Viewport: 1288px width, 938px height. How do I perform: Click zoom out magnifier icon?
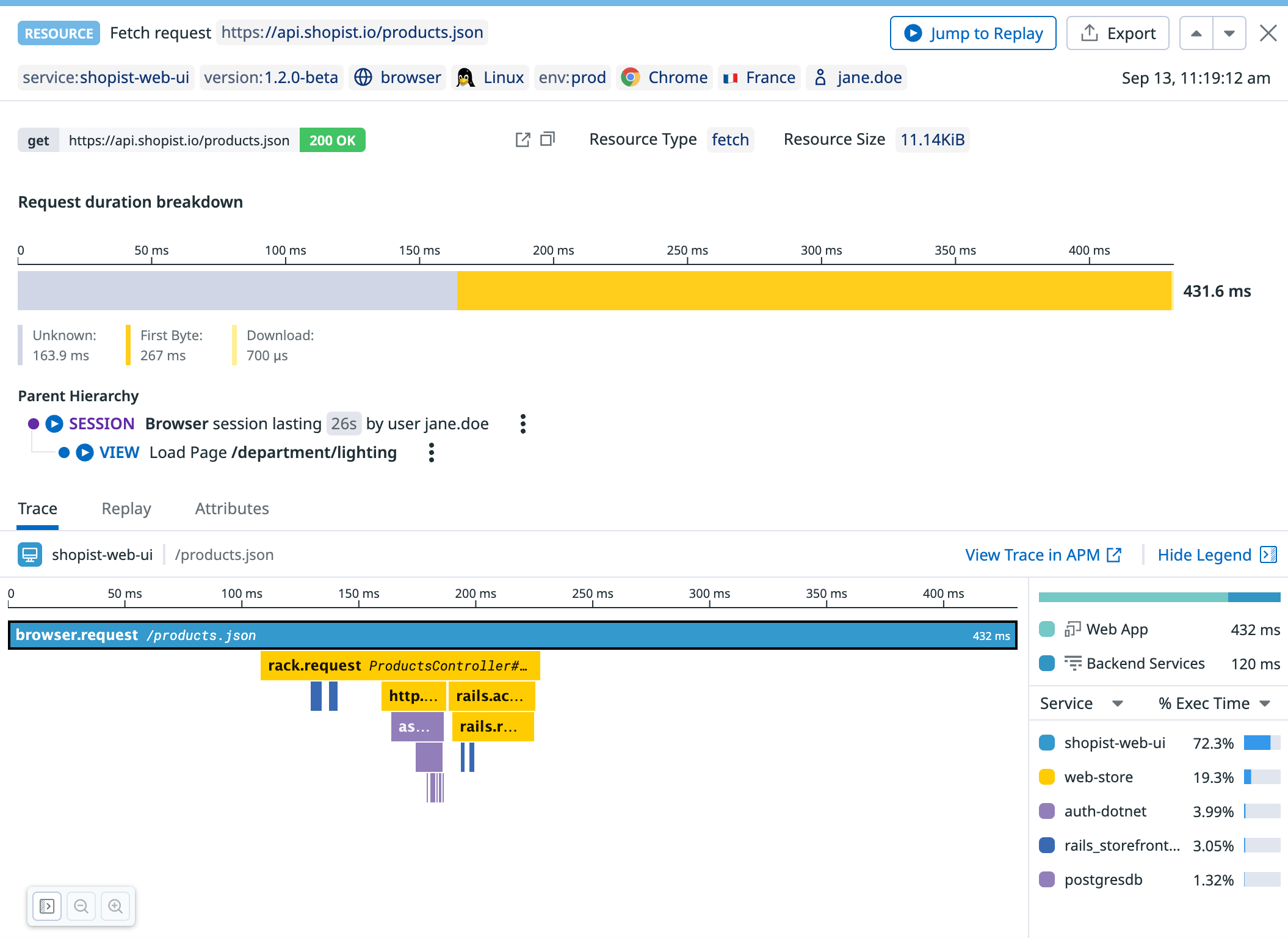tap(81, 906)
